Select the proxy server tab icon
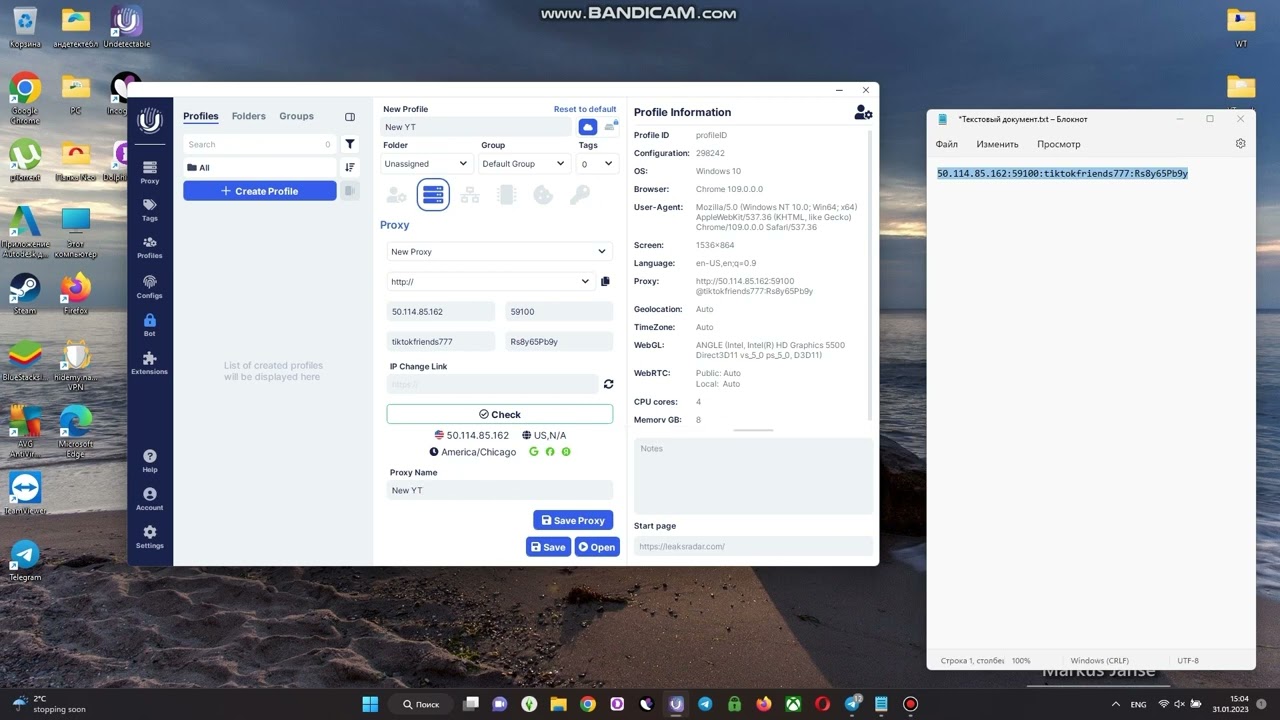Screen dimensions: 1280x720 point(433,195)
